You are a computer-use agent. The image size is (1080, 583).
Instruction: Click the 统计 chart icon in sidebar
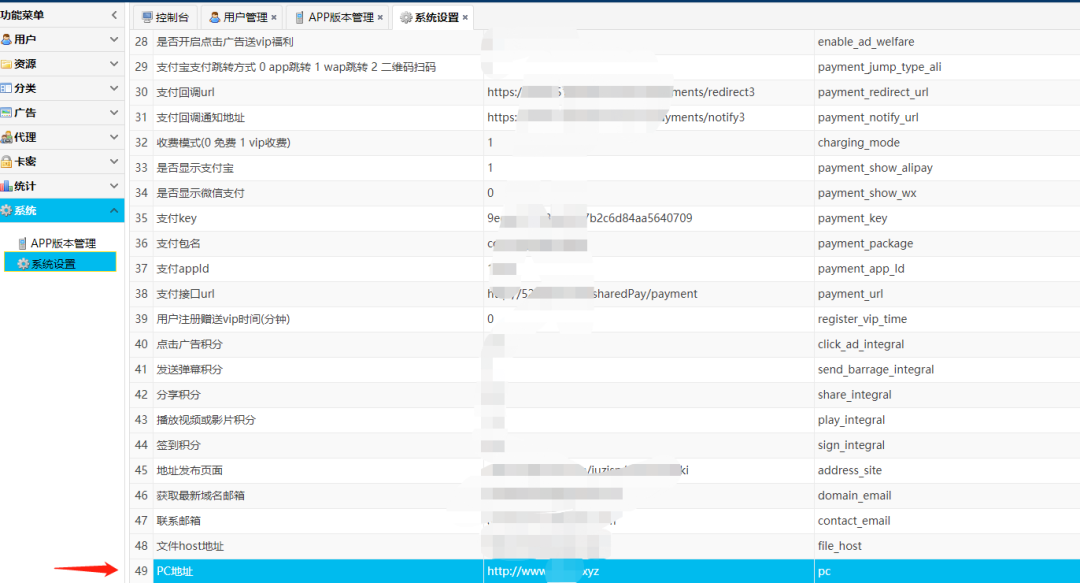[x=7, y=186]
